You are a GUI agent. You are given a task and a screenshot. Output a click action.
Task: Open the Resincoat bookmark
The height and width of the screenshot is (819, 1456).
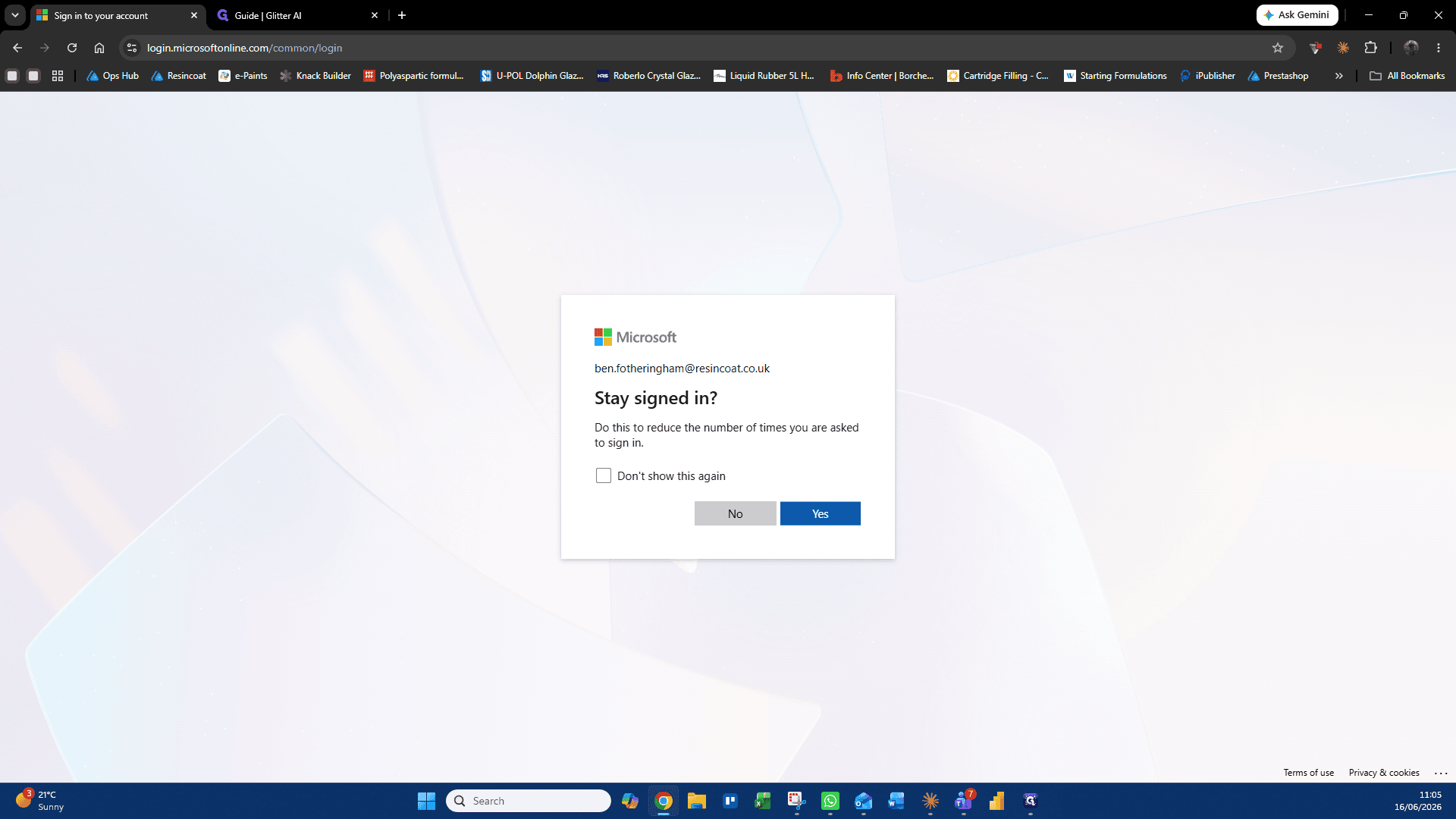[179, 76]
